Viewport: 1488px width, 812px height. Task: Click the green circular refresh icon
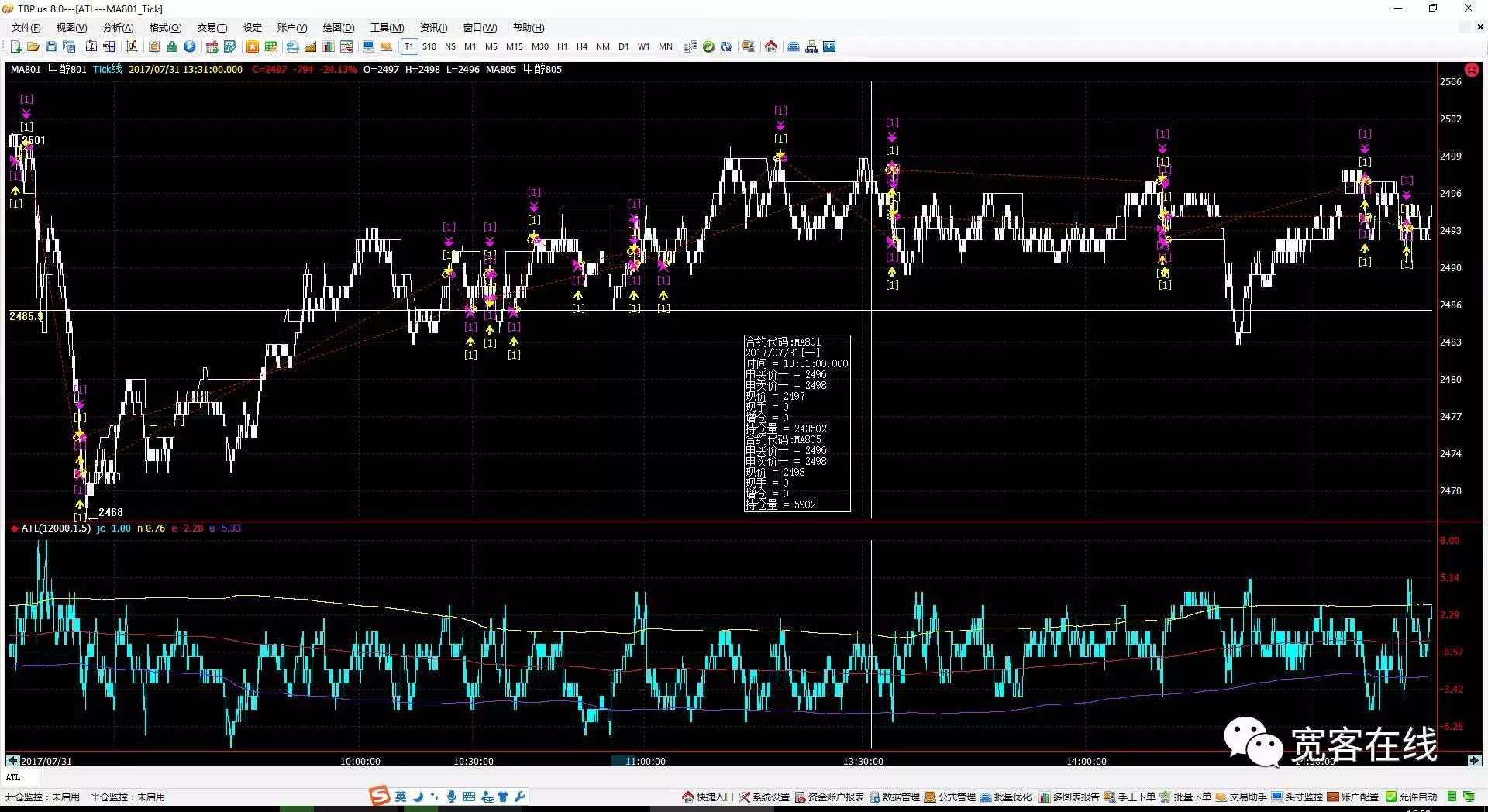point(708,46)
